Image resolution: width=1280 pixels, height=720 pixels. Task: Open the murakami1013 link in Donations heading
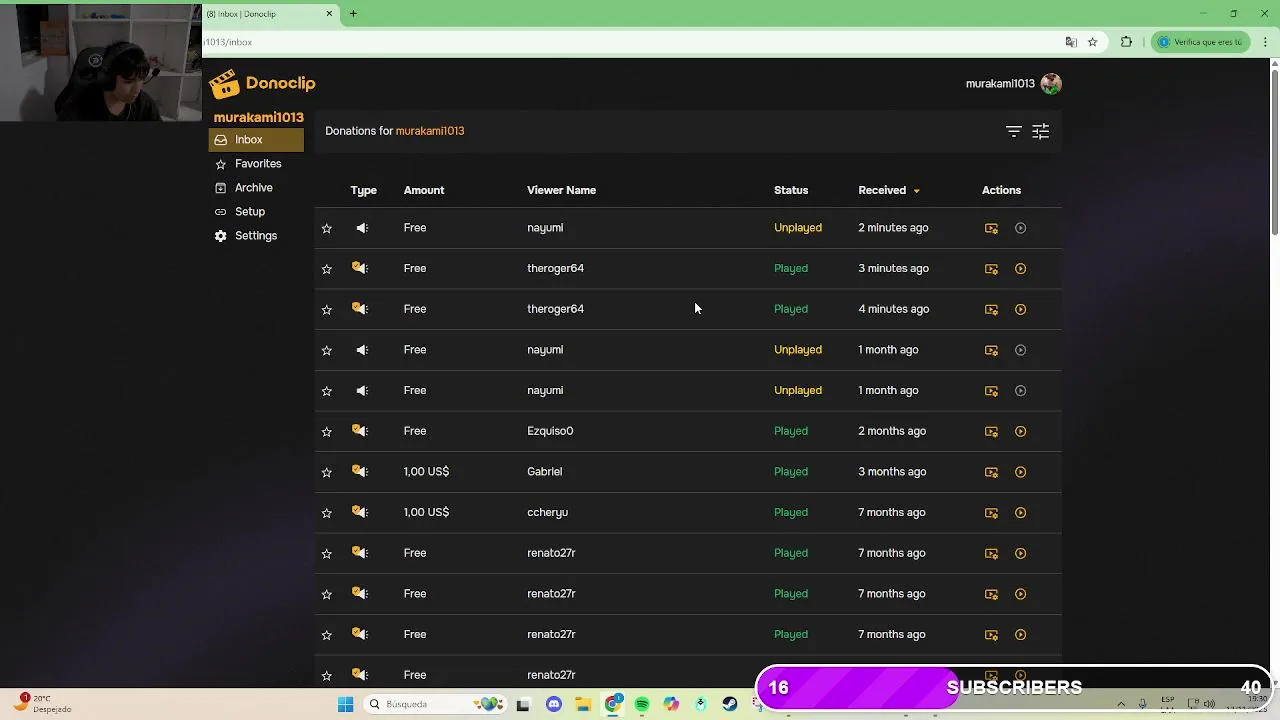(x=430, y=131)
